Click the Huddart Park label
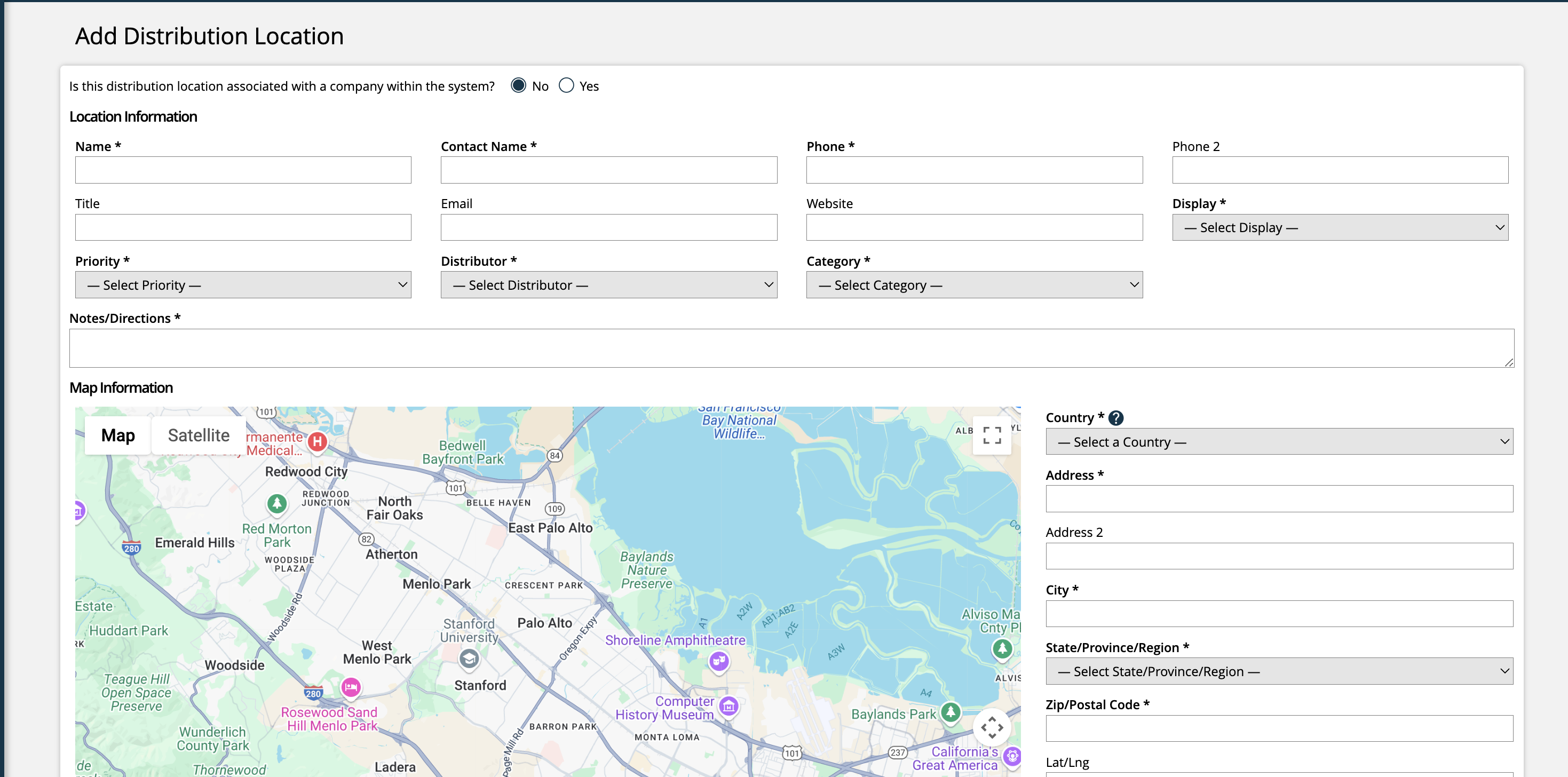The height and width of the screenshot is (777, 1568). click(129, 631)
